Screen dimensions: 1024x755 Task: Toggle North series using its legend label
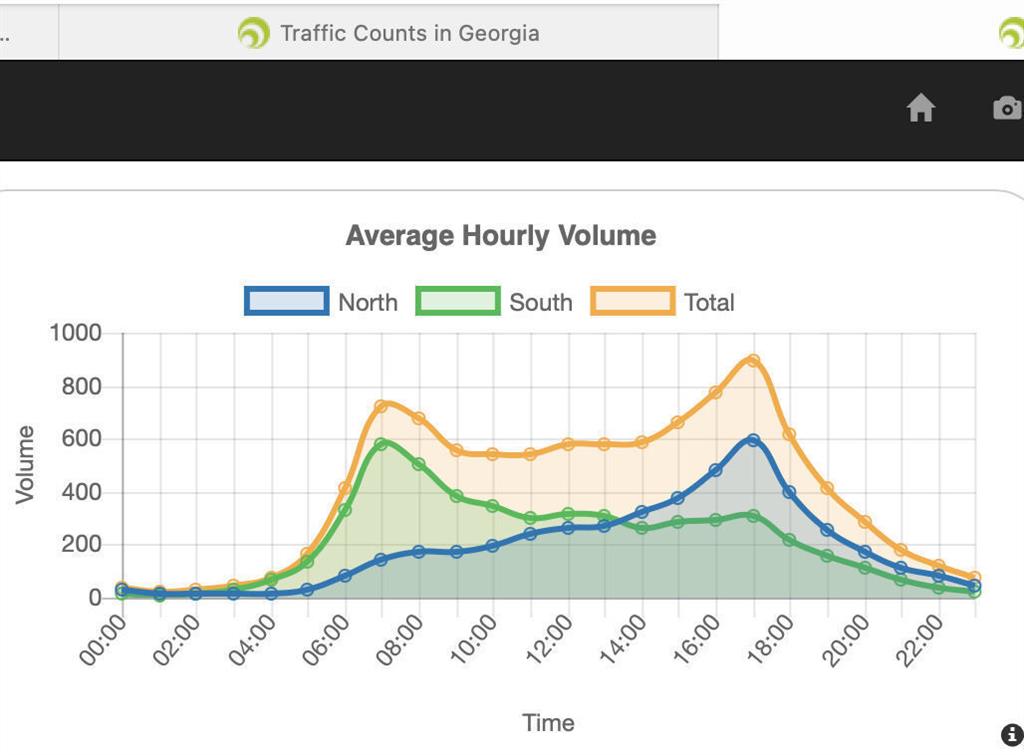367,302
